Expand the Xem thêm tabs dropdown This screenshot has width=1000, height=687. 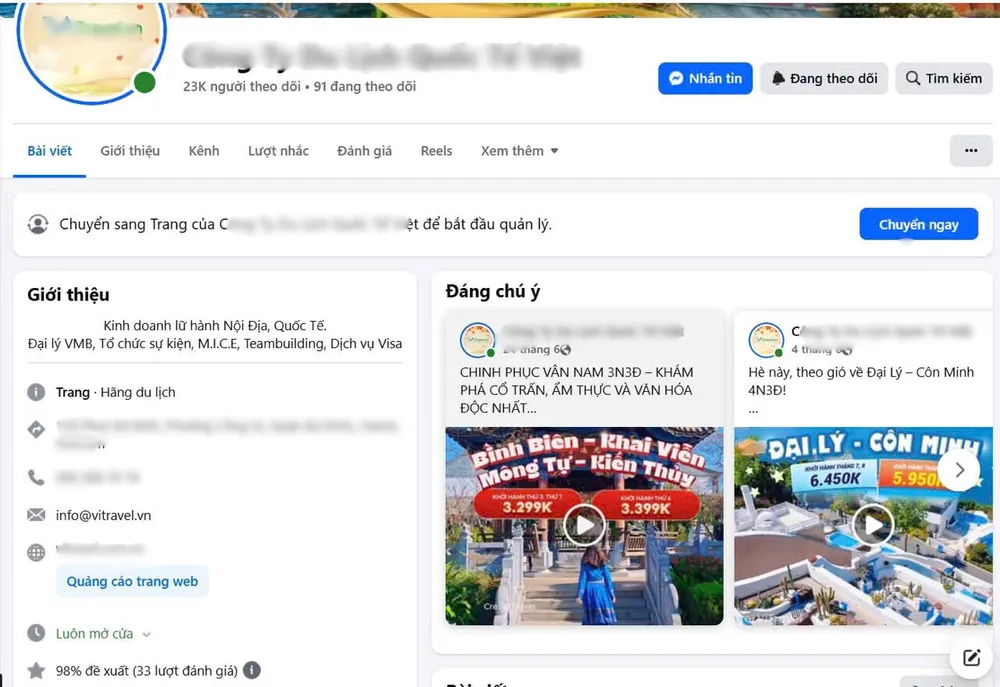[519, 151]
